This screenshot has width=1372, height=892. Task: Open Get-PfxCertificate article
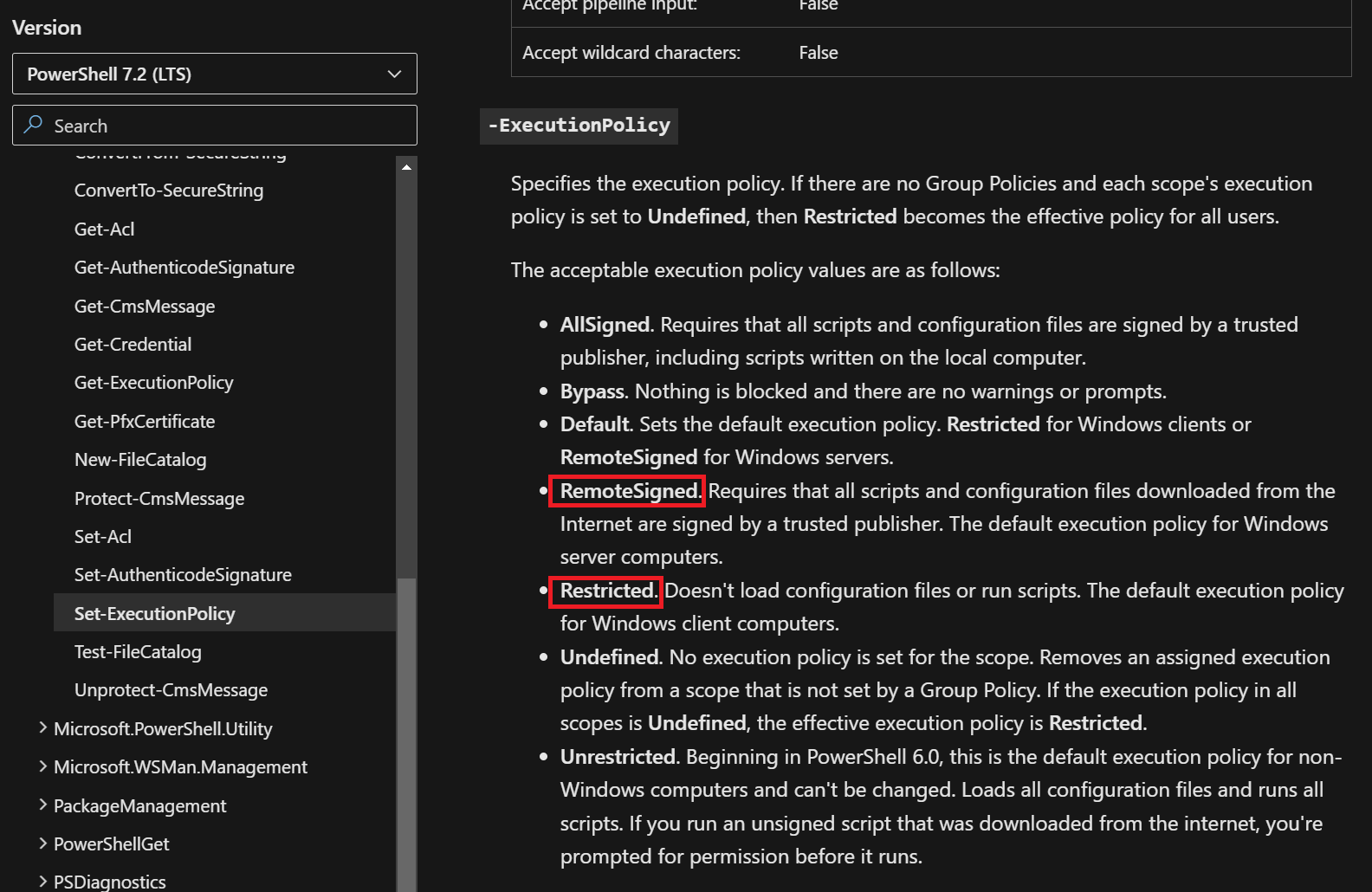(x=145, y=422)
